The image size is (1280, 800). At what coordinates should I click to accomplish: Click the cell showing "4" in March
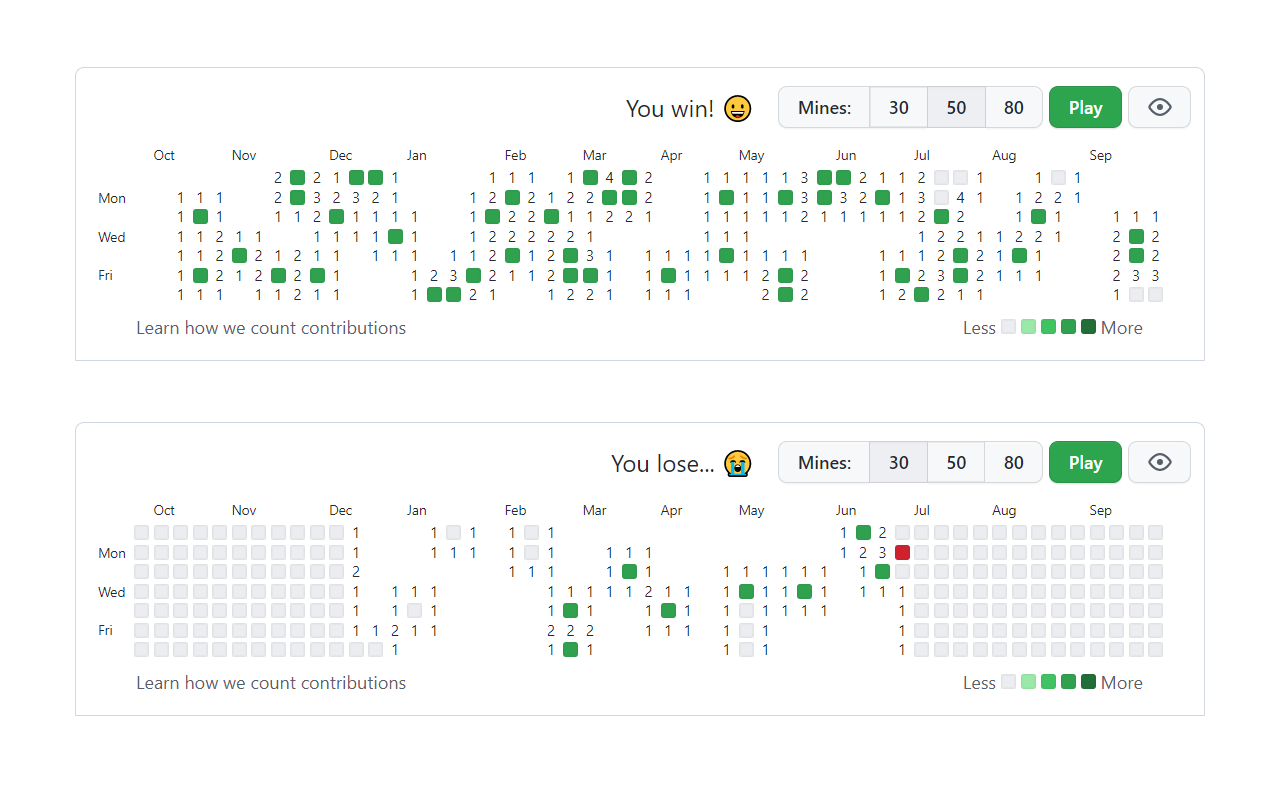tap(612, 177)
